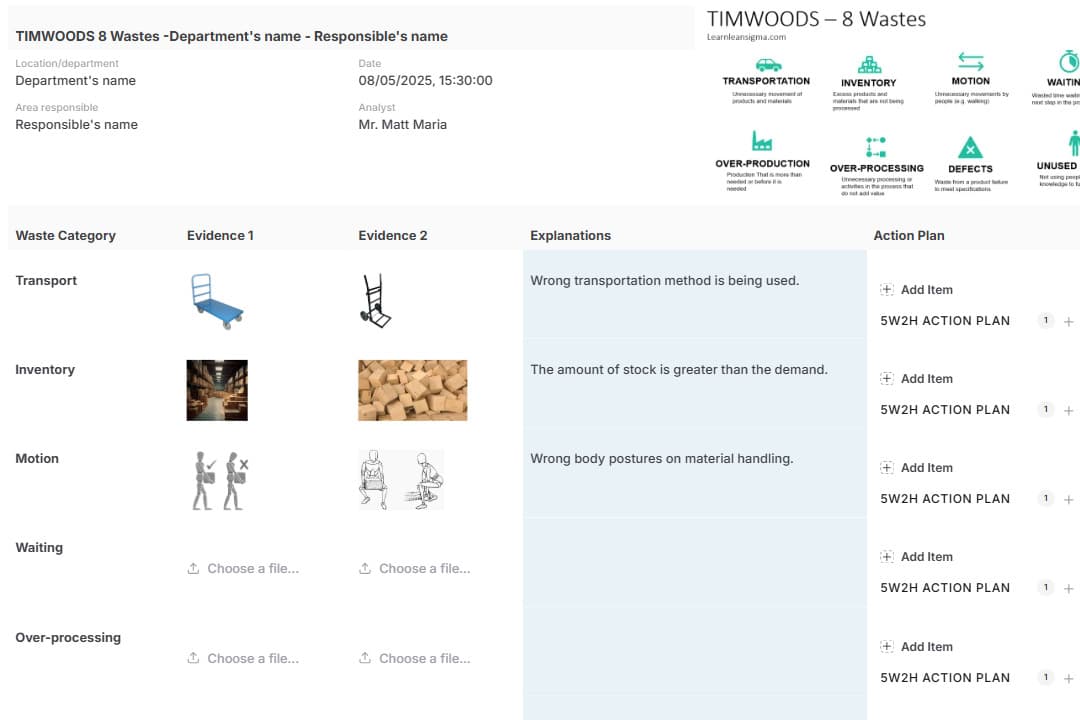This screenshot has height=720, width=1080.
Task: Click the Motion arrows icon in the banner
Action: (x=970, y=62)
